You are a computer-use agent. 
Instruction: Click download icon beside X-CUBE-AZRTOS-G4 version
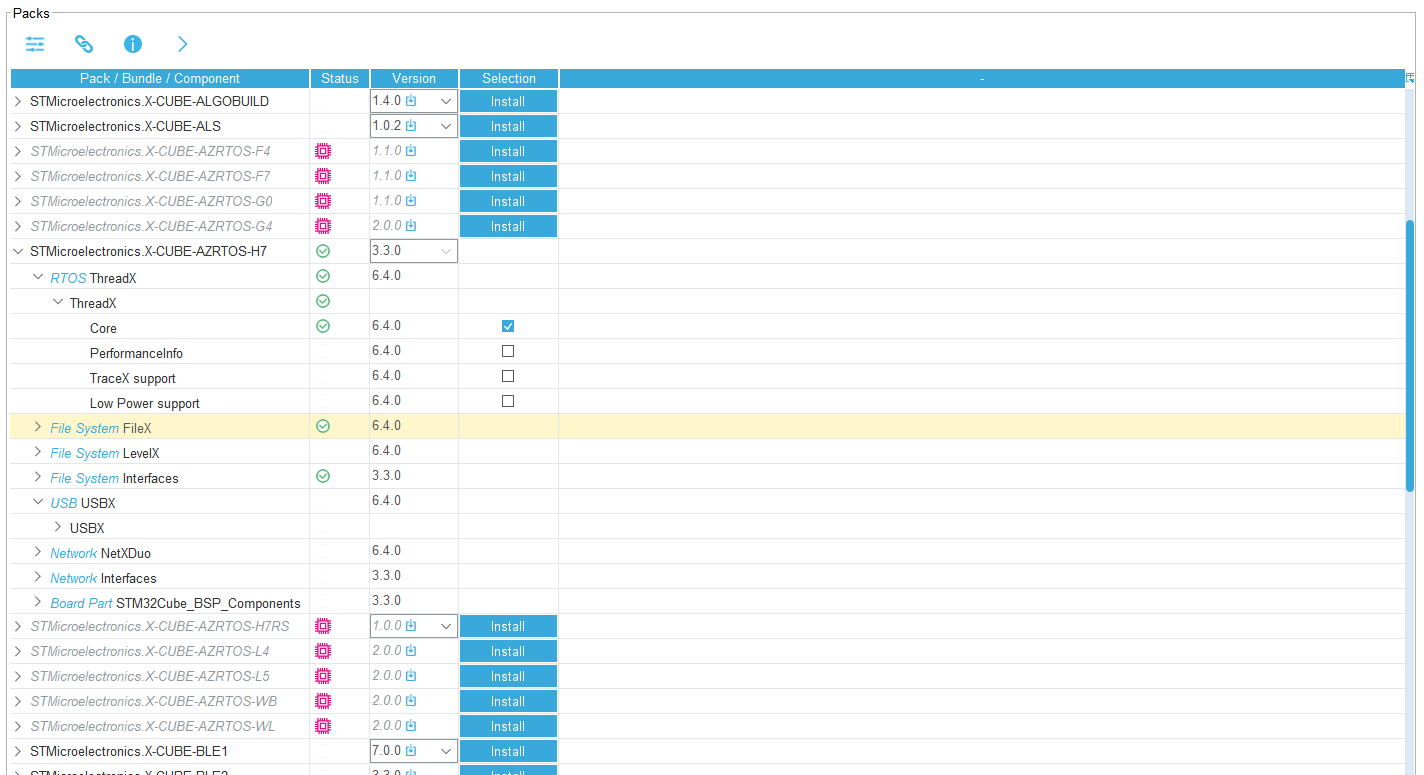pyautogui.click(x=411, y=226)
